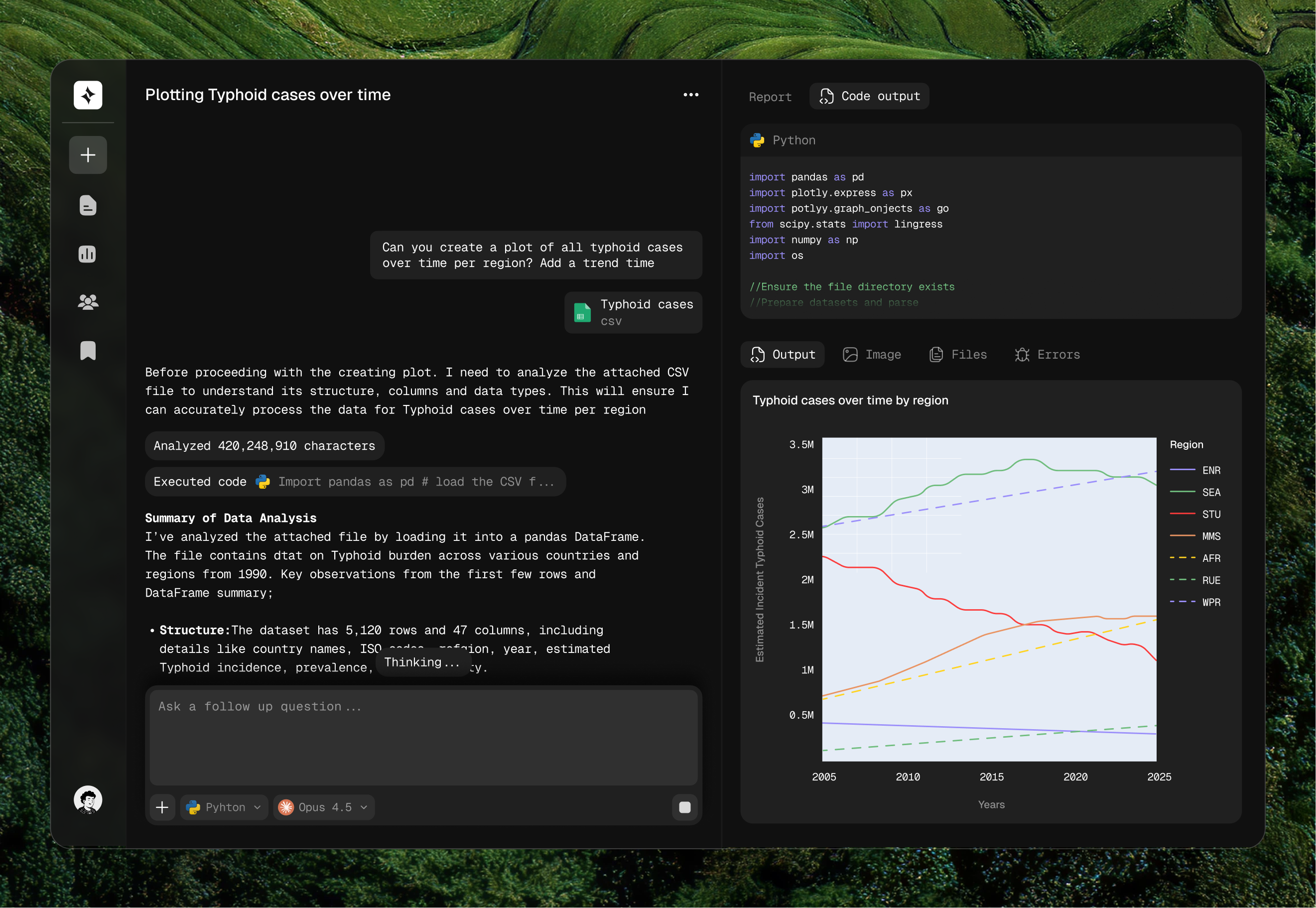Open the Typhoid cases CSV attachment

pyautogui.click(x=633, y=312)
